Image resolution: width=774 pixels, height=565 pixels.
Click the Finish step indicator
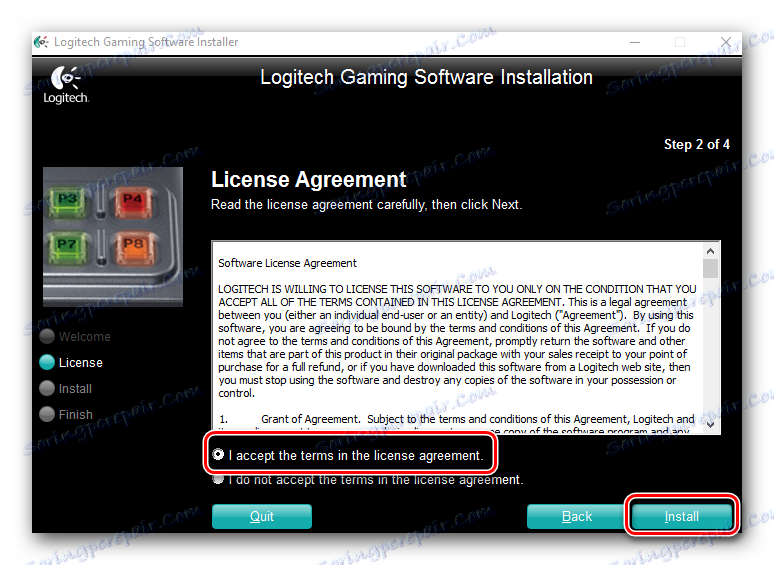[x=47, y=414]
